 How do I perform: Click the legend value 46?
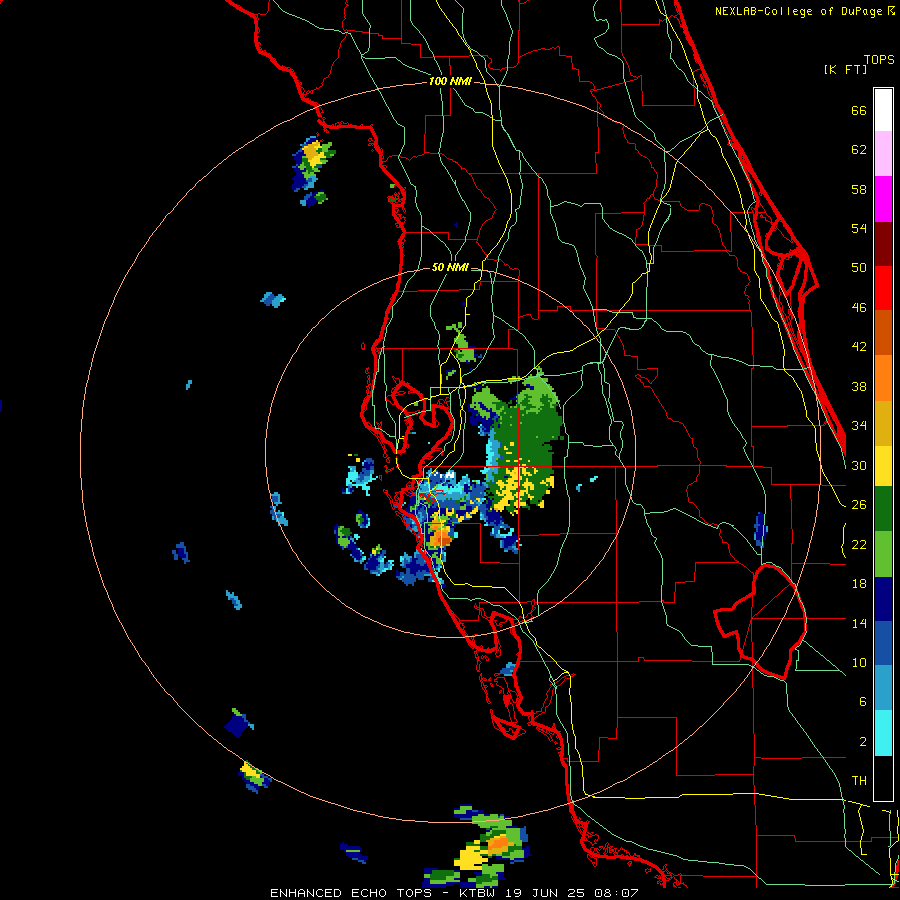click(x=859, y=308)
